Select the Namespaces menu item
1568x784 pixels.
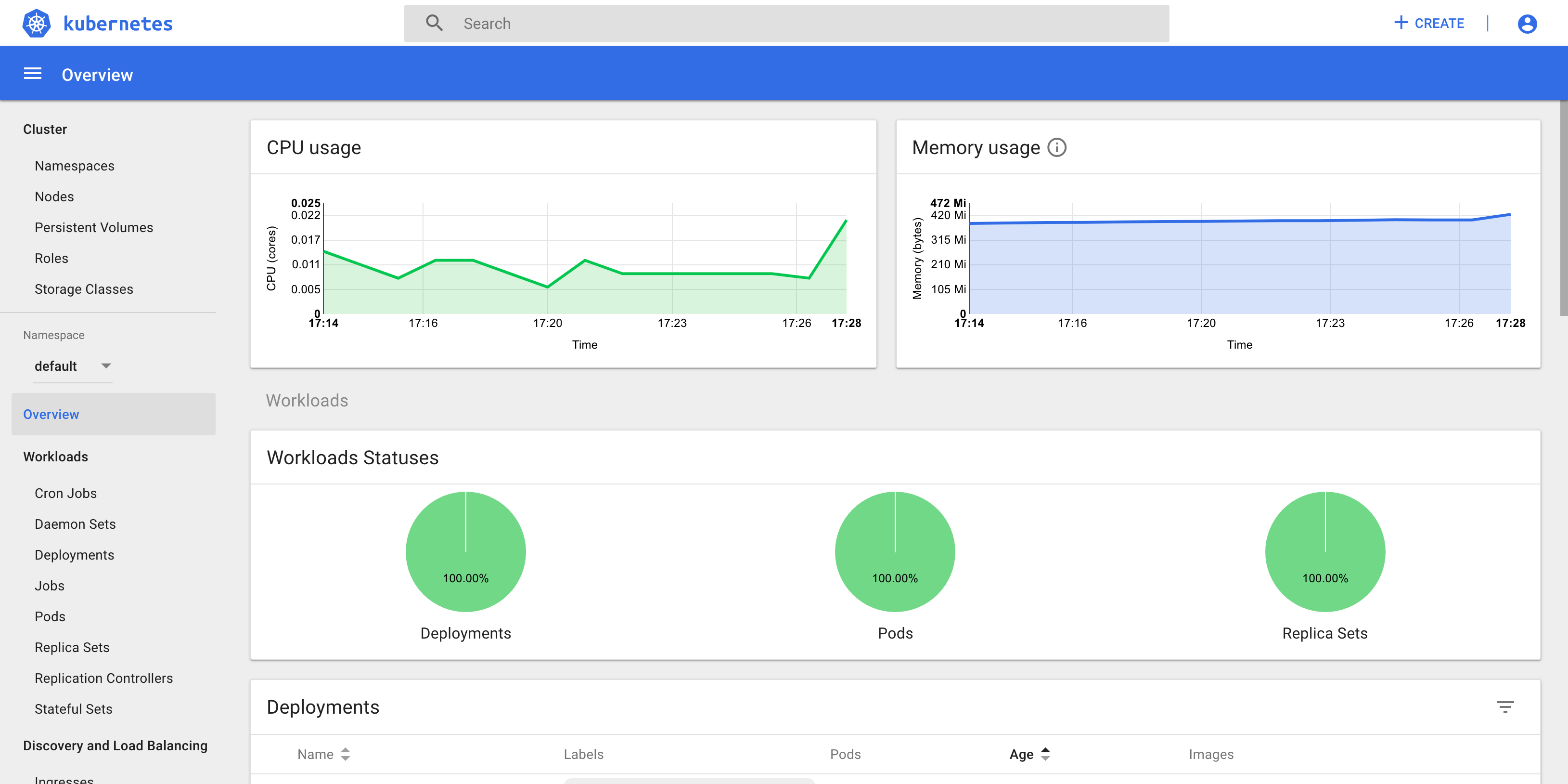[75, 166]
